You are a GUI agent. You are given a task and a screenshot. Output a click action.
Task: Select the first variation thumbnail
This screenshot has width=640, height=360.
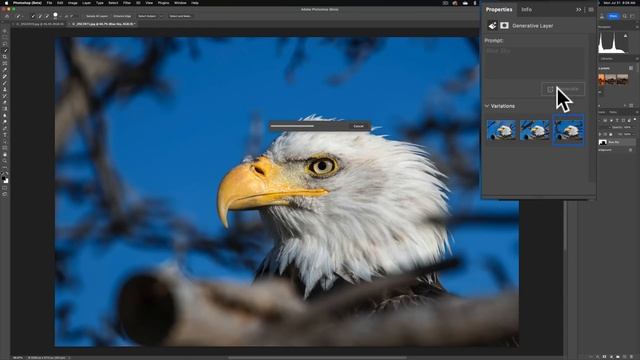pos(502,131)
